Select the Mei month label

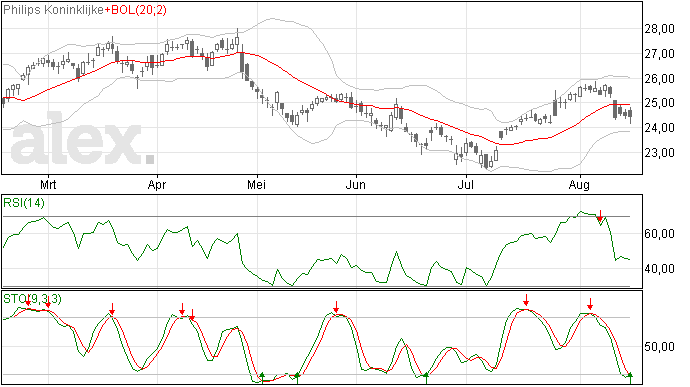(x=256, y=184)
